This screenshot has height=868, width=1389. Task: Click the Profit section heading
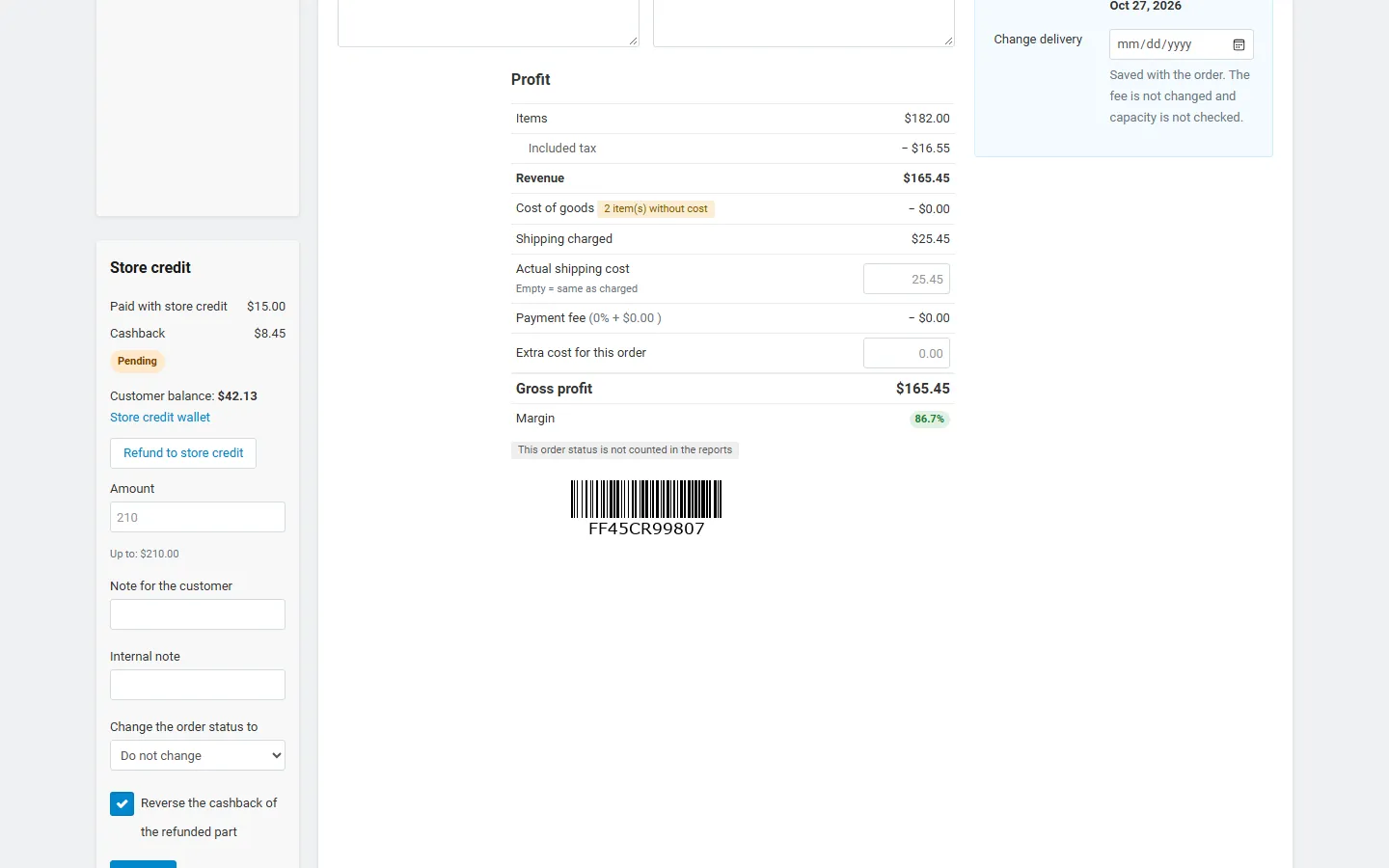[531, 80]
